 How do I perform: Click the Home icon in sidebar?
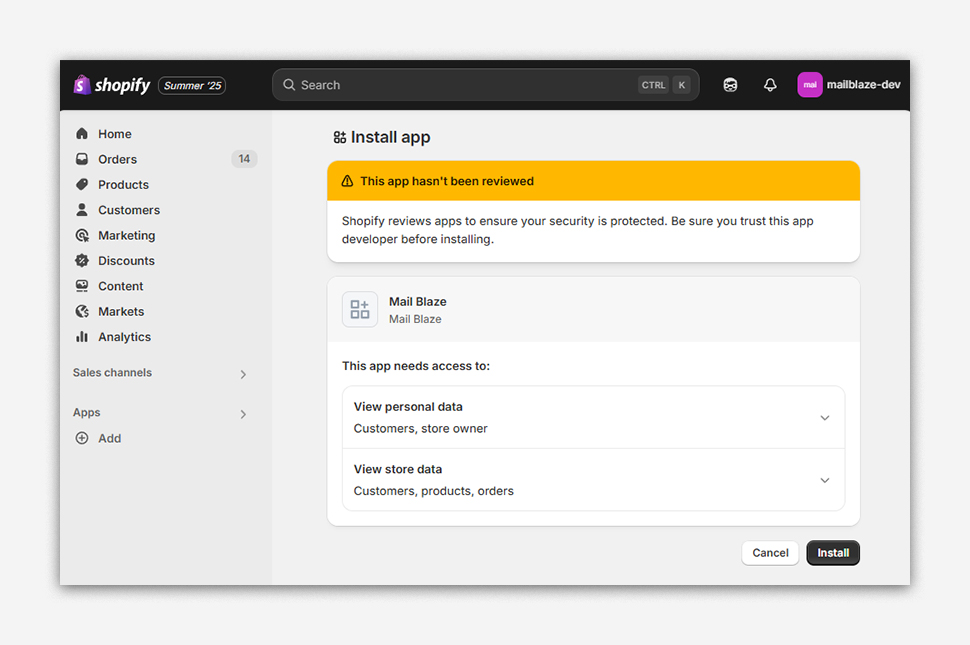[82, 134]
